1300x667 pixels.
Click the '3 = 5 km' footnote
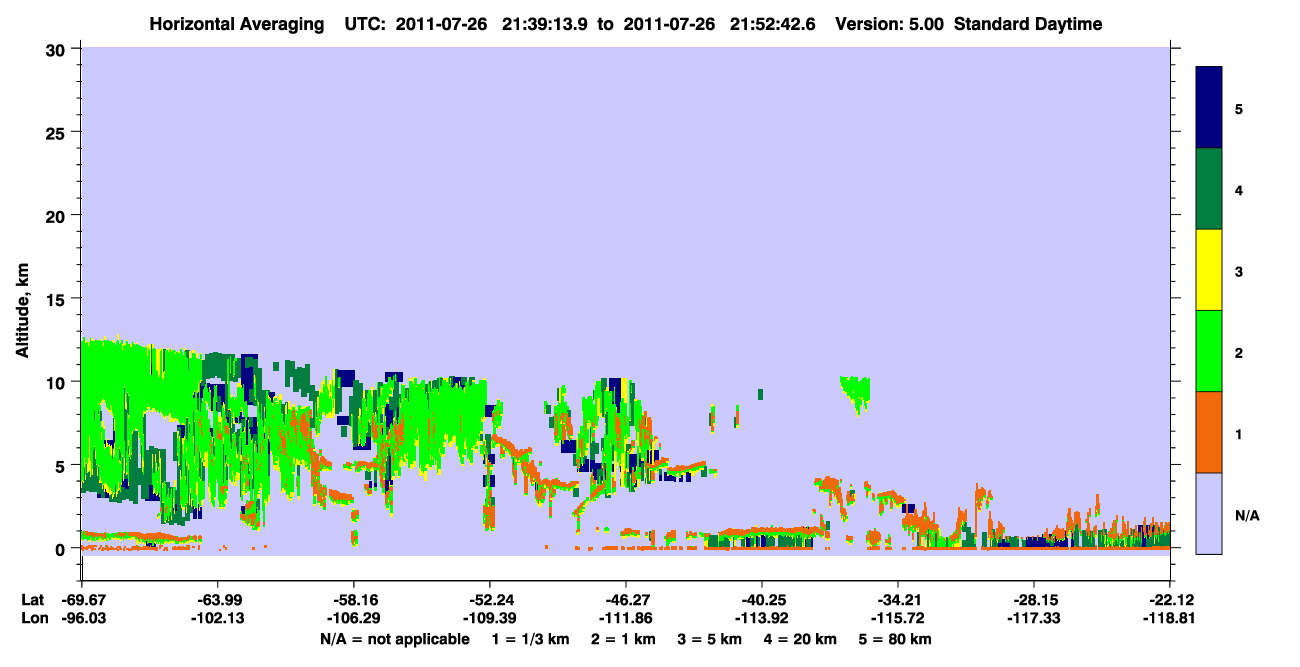710,639
